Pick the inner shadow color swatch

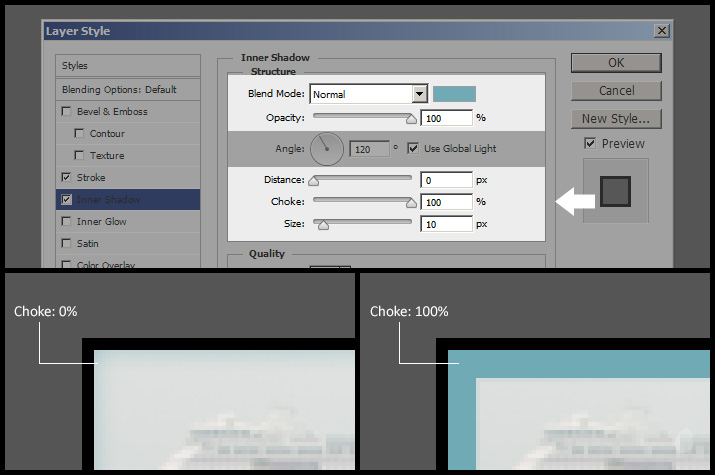click(454, 94)
